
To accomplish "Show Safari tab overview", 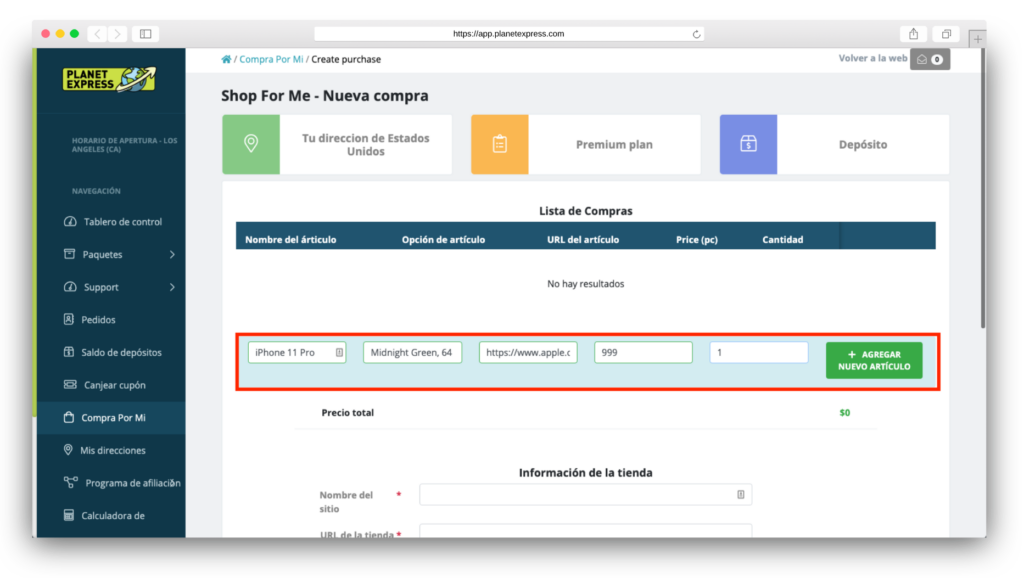I will 946,34.
